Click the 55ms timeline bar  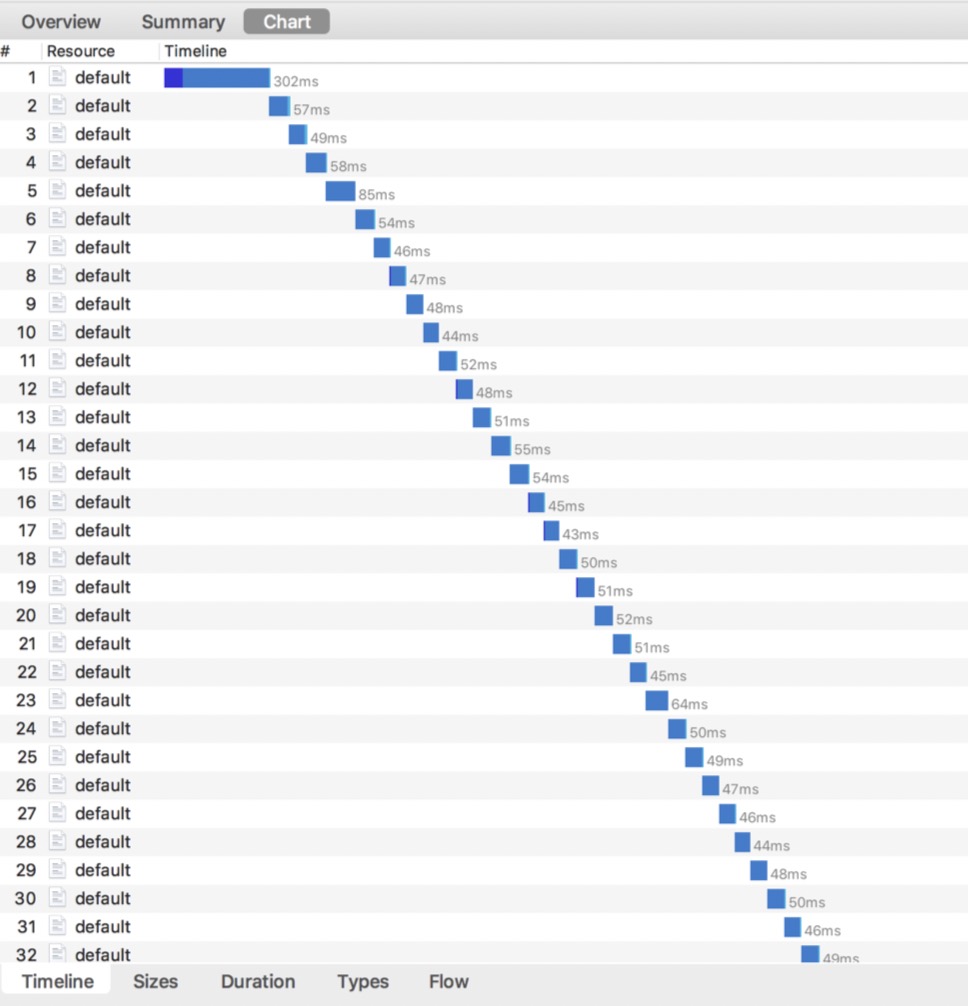pos(501,445)
